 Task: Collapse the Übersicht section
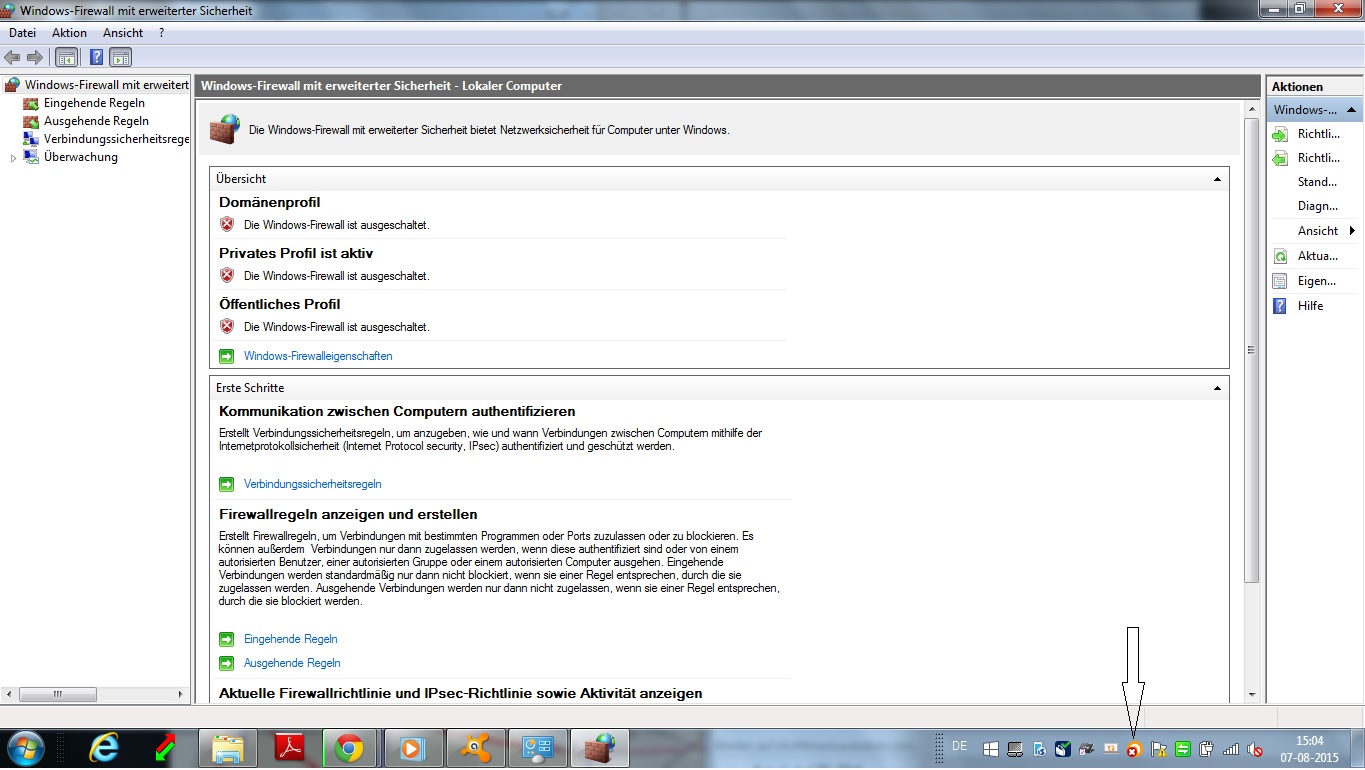point(1217,179)
